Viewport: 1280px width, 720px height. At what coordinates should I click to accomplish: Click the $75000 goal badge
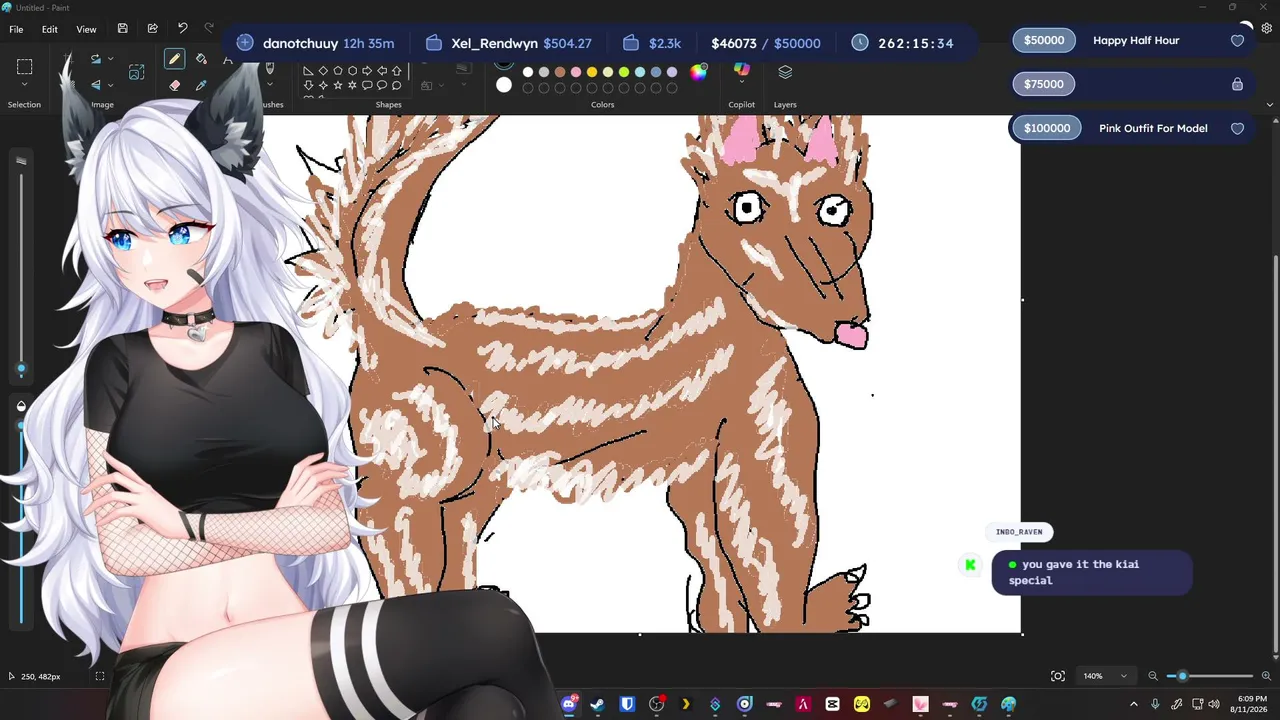coord(1044,84)
